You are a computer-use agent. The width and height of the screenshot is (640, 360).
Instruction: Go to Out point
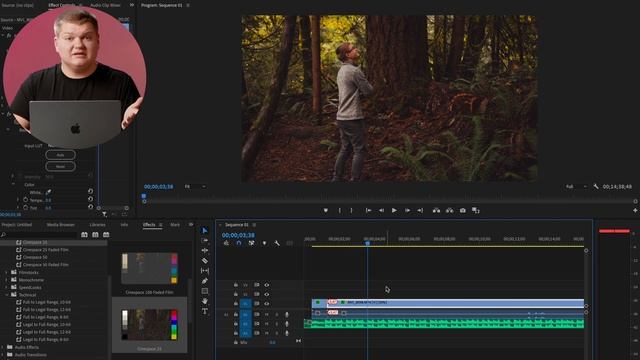click(x=420, y=211)
